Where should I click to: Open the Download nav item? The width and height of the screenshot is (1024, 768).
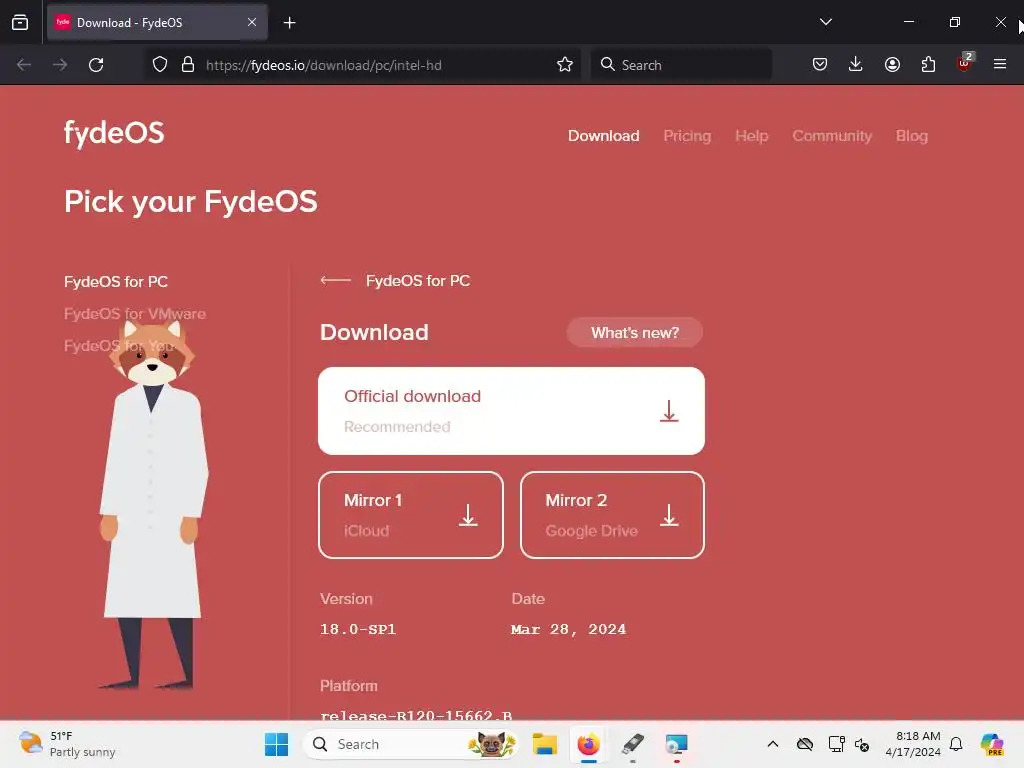603,136
